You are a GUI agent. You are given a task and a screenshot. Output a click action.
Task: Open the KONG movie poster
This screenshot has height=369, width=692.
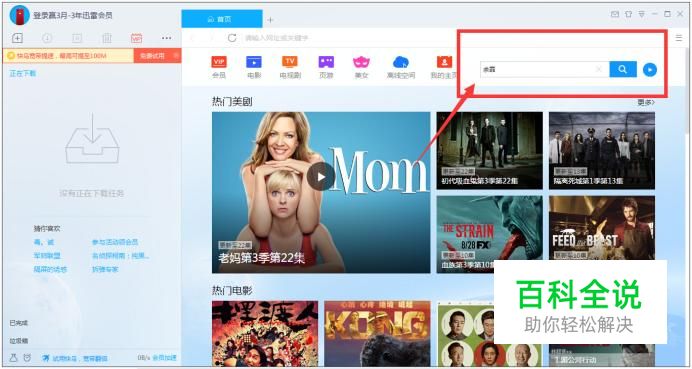tap(377, 334)
